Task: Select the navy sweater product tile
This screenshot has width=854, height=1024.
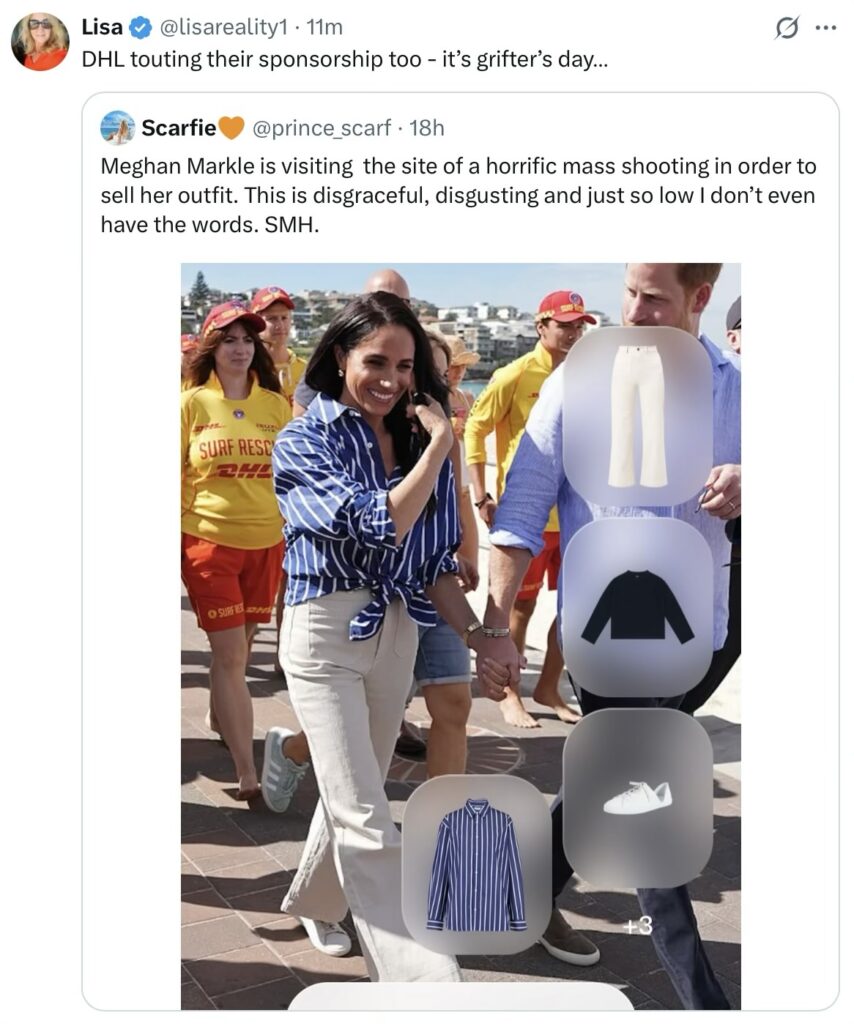Action: (x=637, y=607)
